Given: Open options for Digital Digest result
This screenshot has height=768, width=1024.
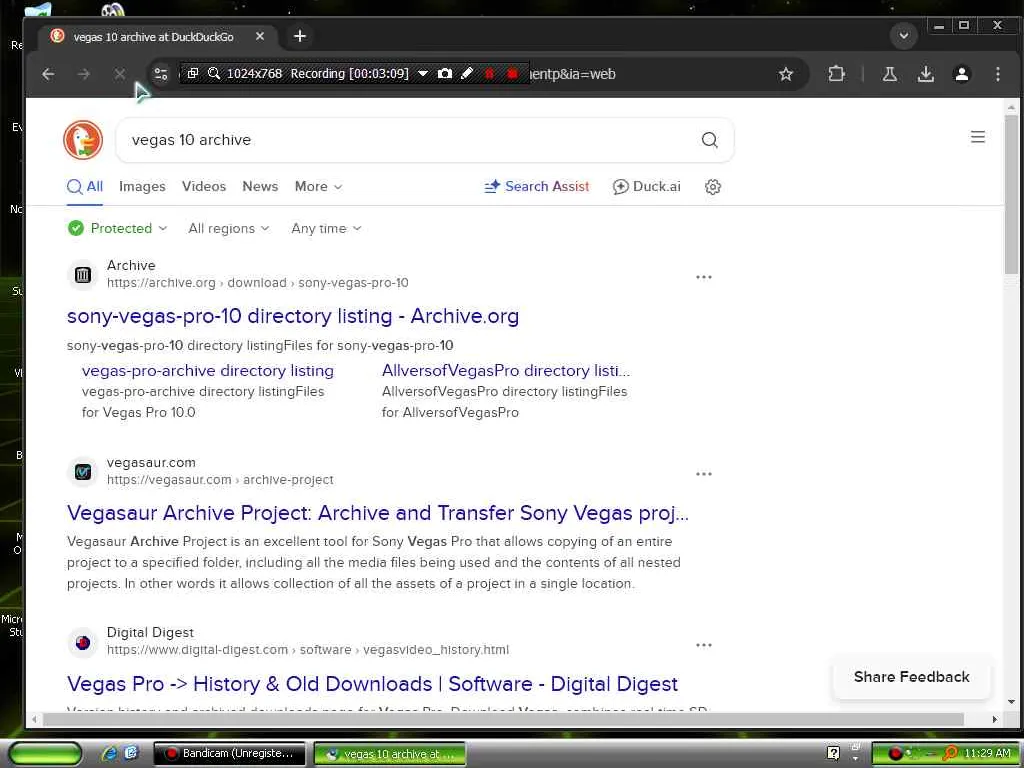Looking at the screenshot, I should [x=703, y=645].
